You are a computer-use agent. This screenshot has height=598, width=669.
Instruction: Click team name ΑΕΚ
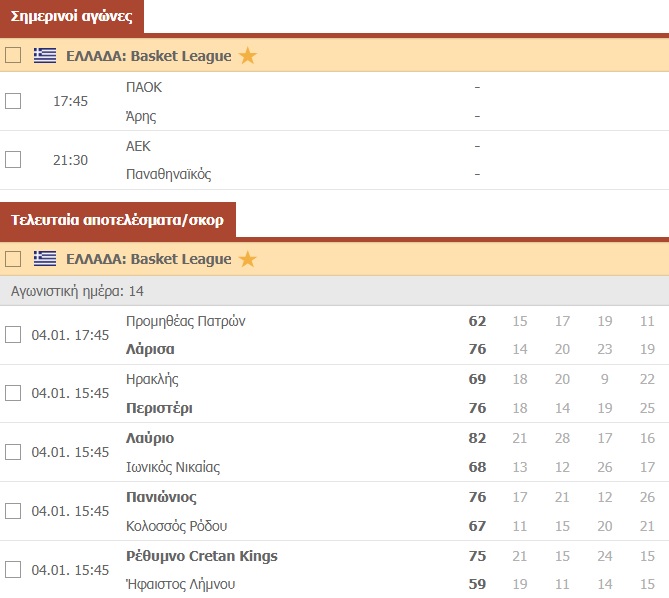[138, 146]
